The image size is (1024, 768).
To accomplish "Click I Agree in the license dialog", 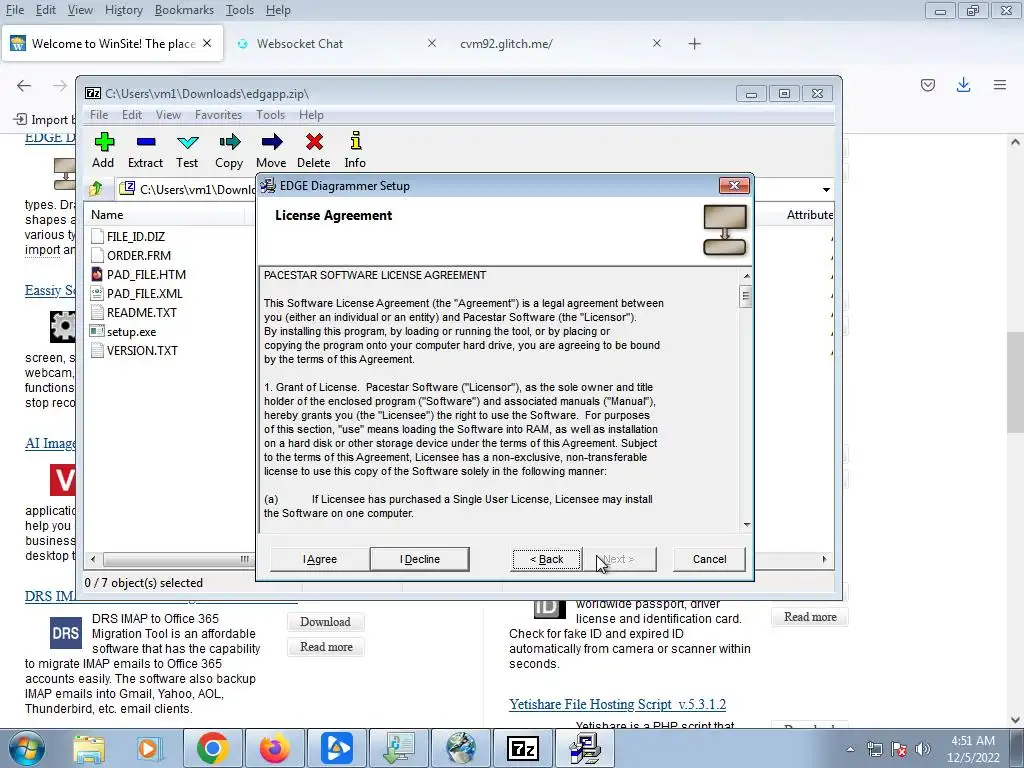I will coord(320,559).
